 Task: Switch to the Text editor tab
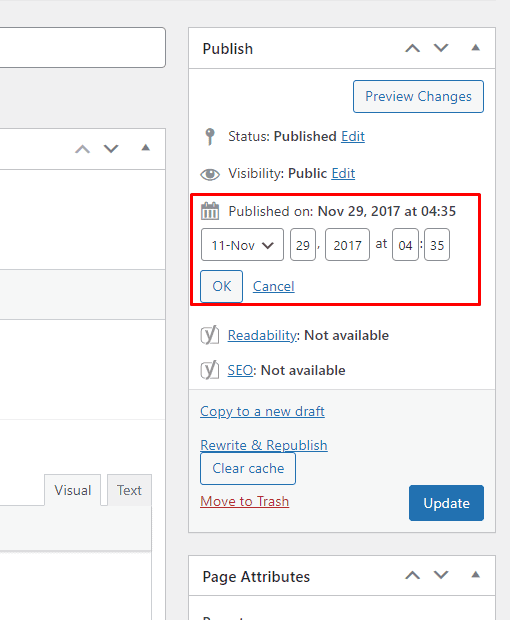129,490
